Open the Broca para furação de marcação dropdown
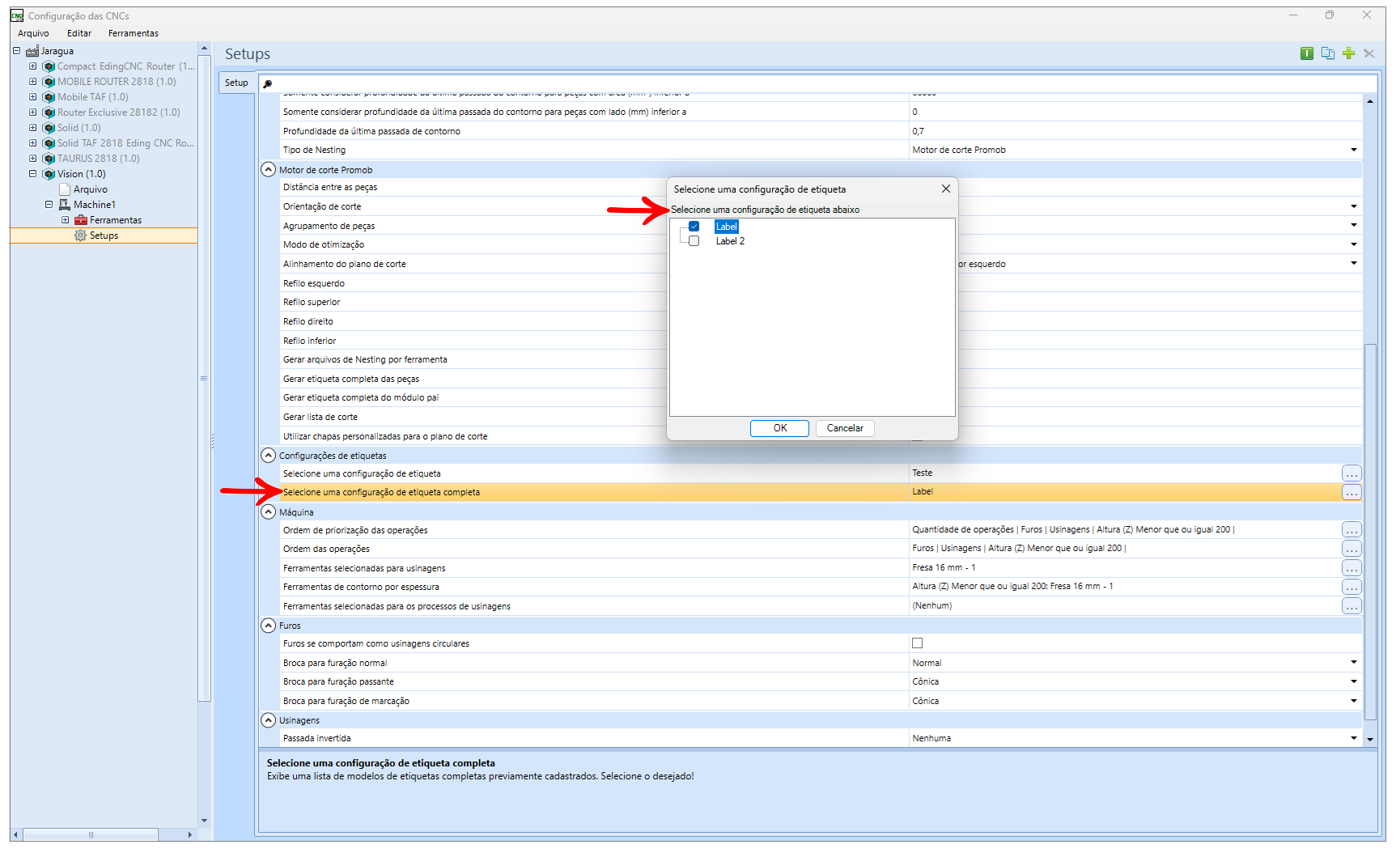Screen dimensions: 1400x853 pyautogui.click(x=1353, y=701)
